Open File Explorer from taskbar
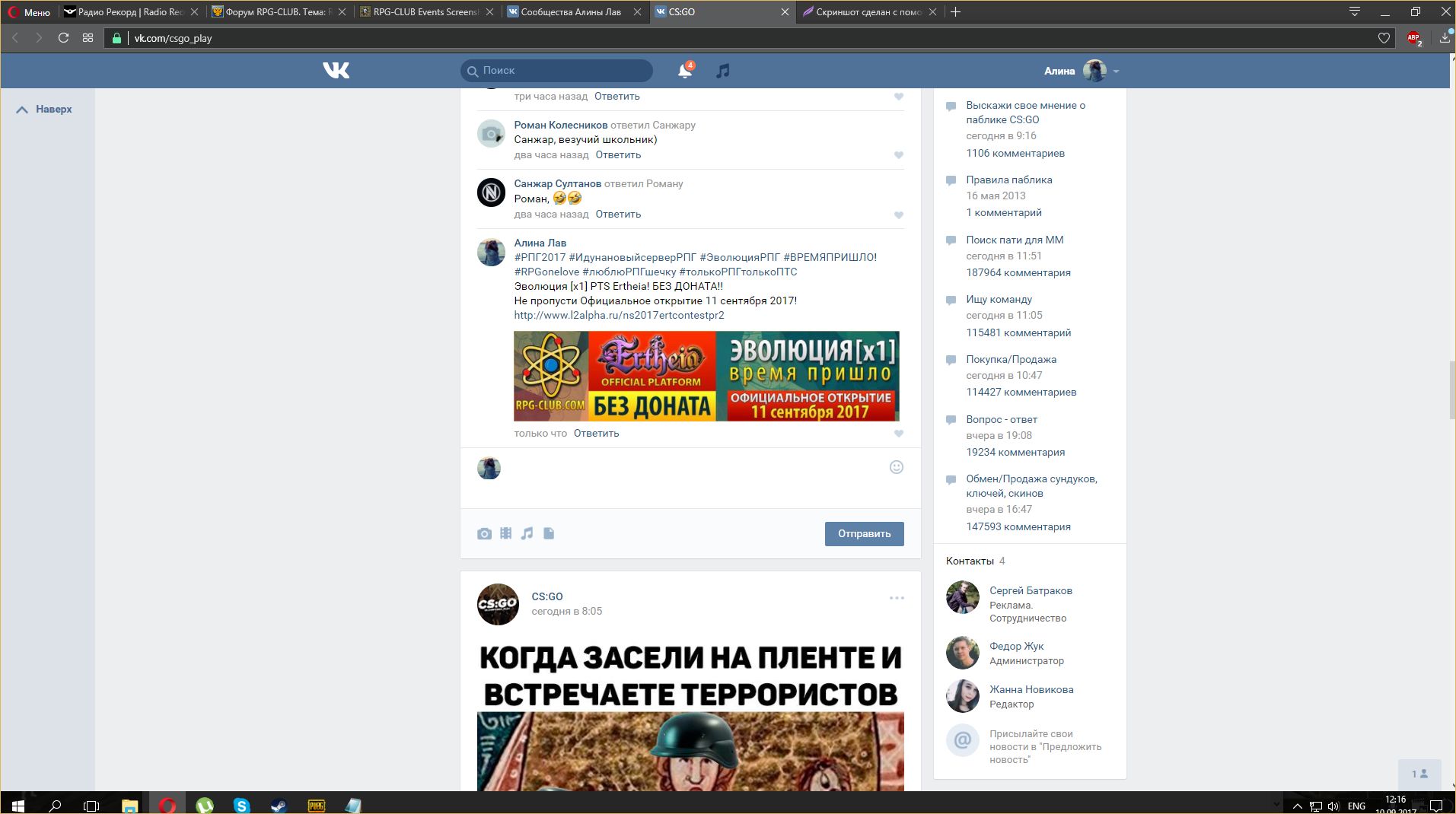The image size is (1456, 814). coord(129,805)
